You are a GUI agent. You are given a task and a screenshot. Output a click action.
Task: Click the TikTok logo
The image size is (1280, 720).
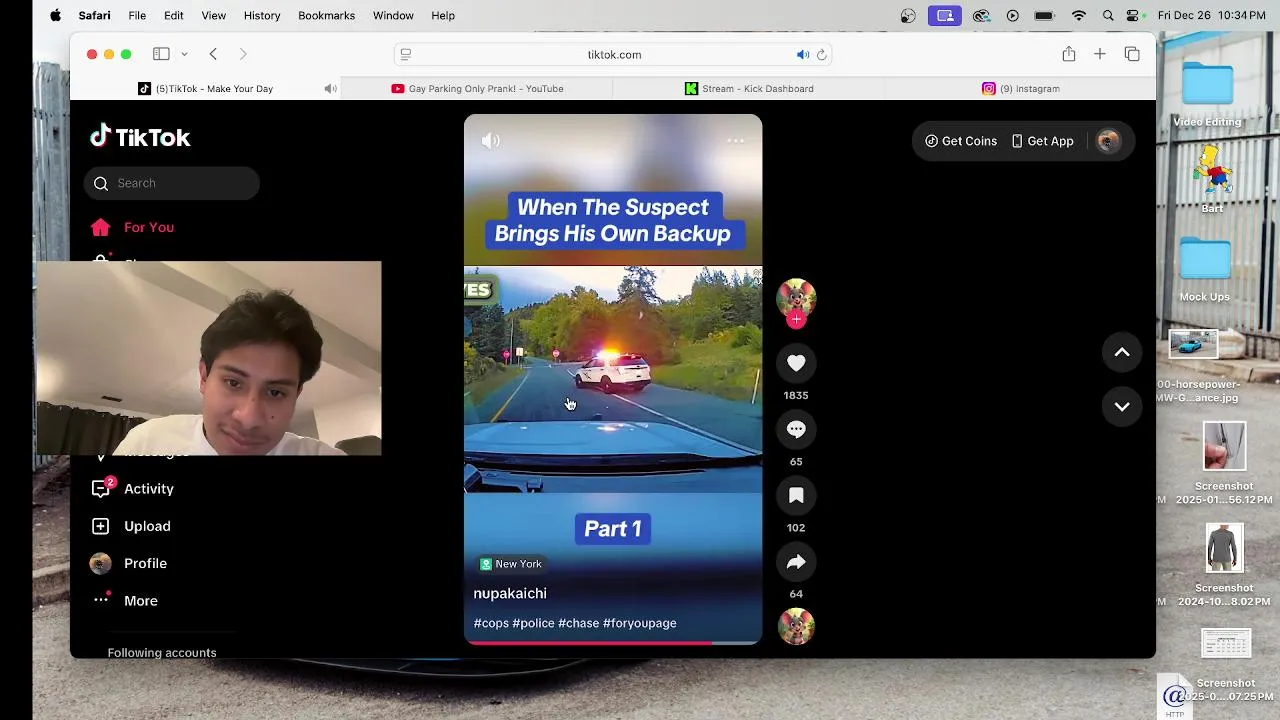[x=140, y=137]
